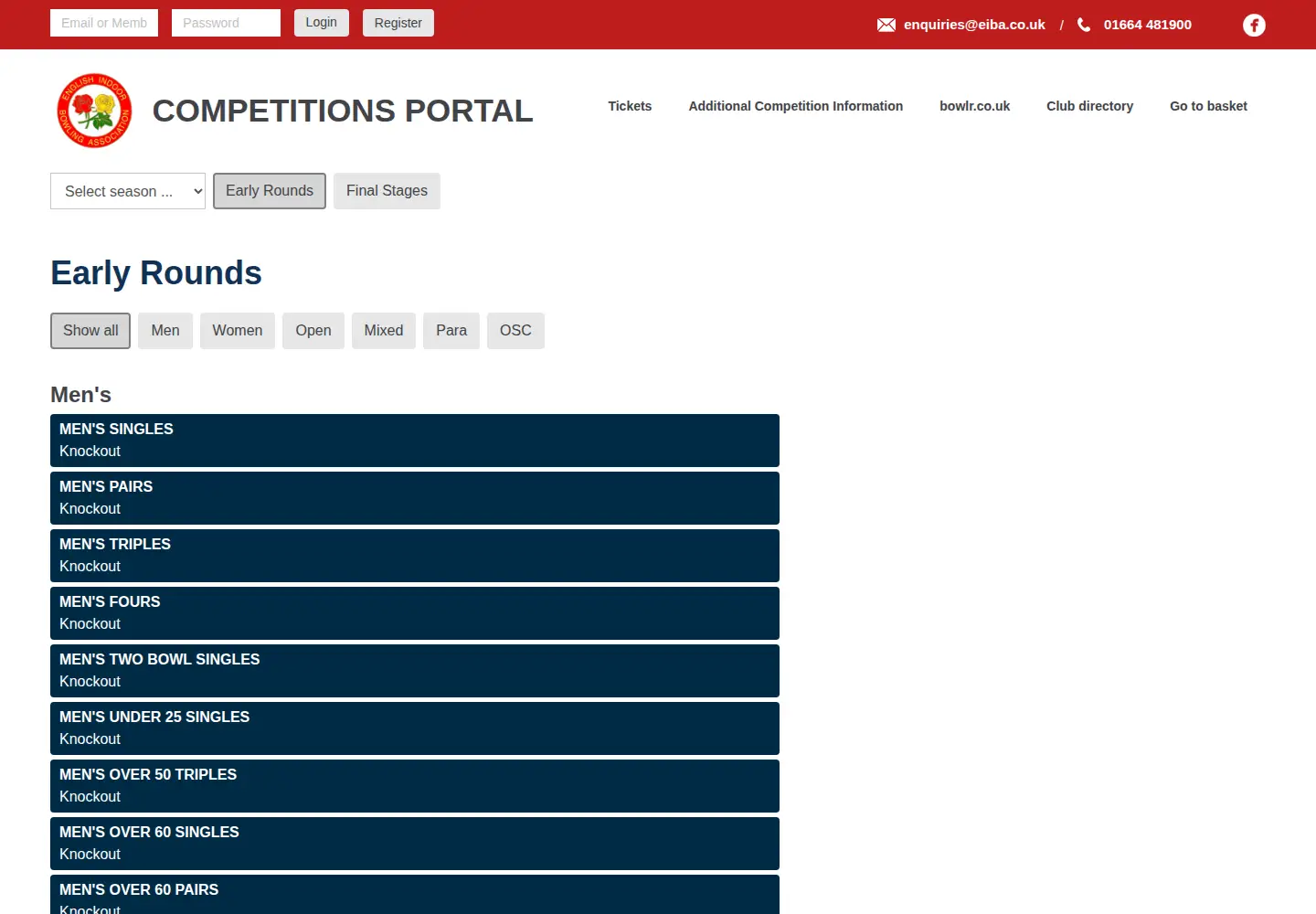1316x914 pixels.
Task: Filter competitions by Men
Action: tap(165, 331)
